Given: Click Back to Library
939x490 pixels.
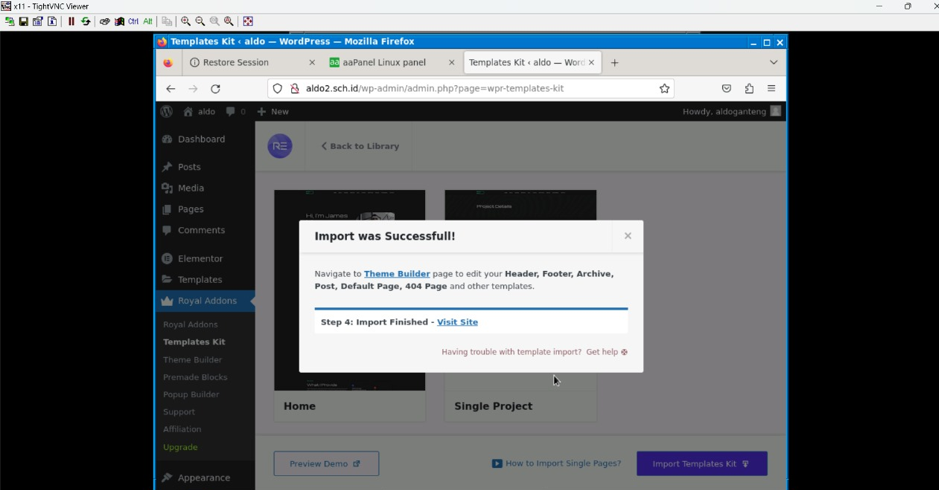Looking at the screenshot, I should pos(360,146).
